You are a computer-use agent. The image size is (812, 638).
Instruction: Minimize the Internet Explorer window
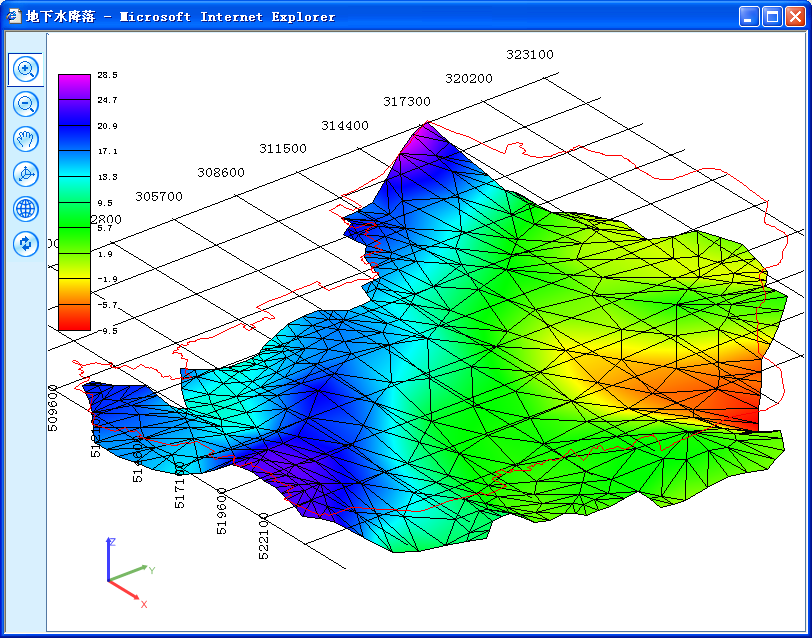click(x=749, y=17)
